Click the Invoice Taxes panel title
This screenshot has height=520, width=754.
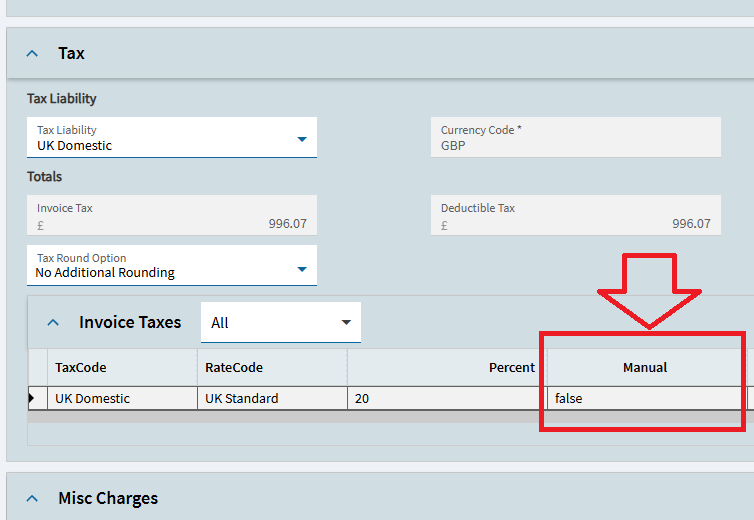click(130, 322)
